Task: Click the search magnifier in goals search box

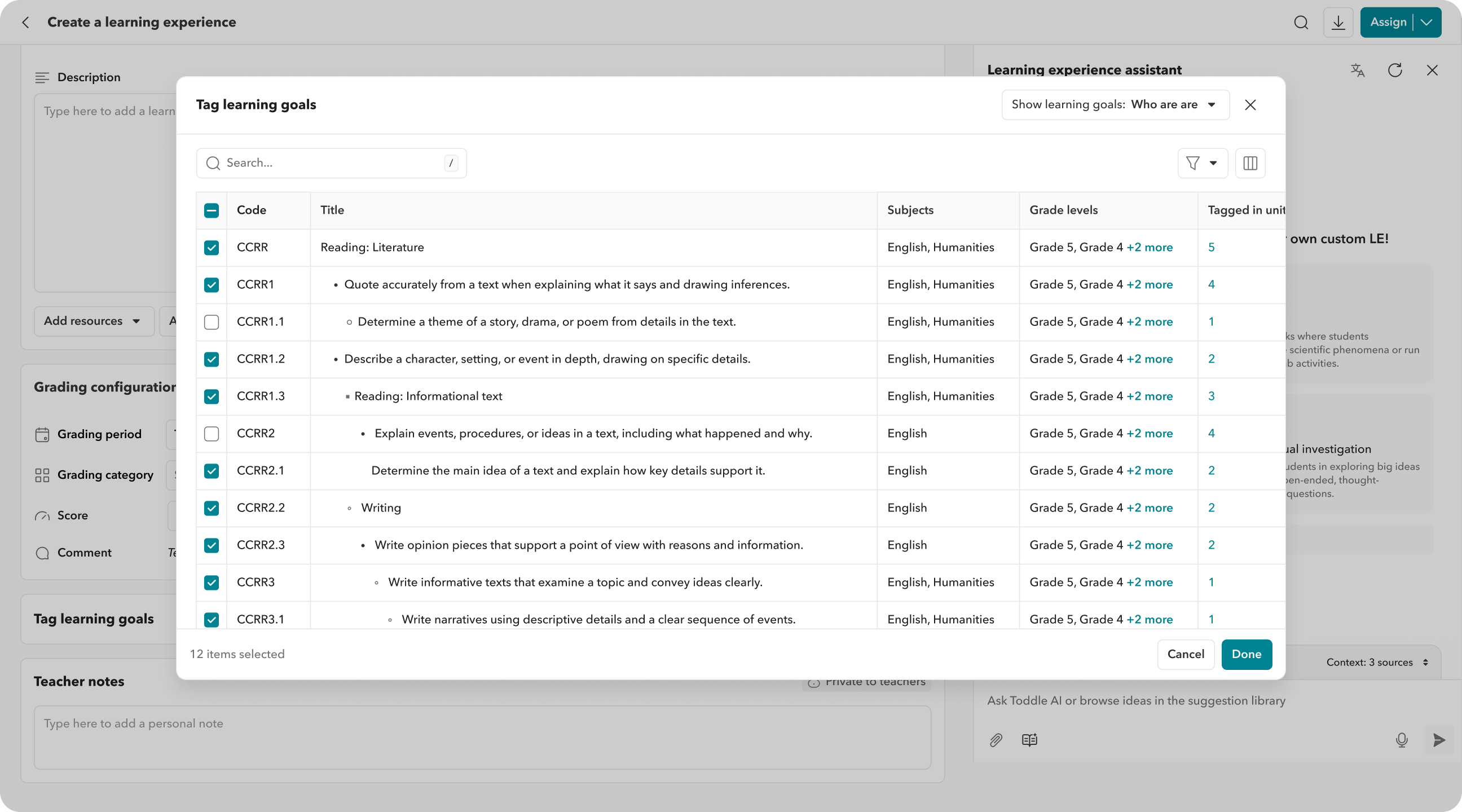Action: point(213,164)
